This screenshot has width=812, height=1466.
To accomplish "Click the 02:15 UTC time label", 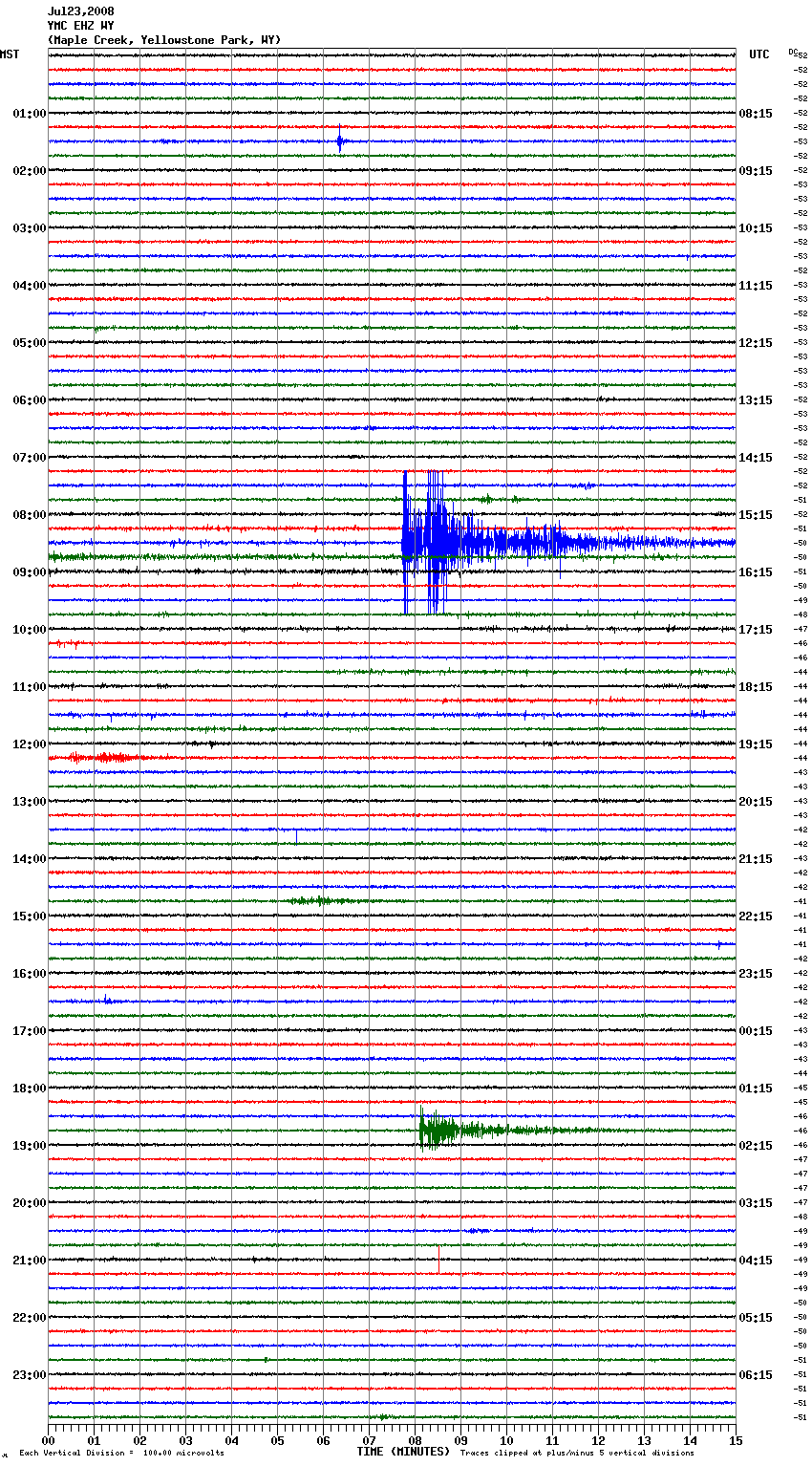I will tap(756, 1146).
